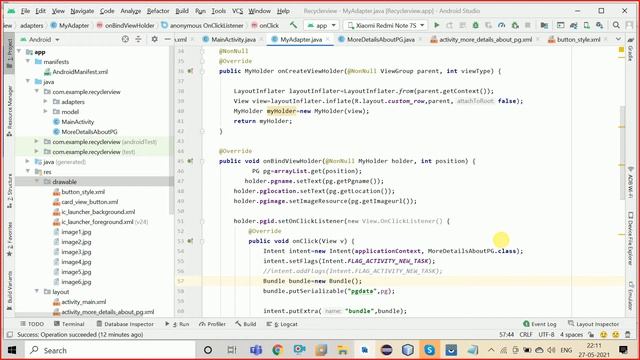Open the AVD Manager phone icon
Screen dimensions: 640x360
pos(587,25)
